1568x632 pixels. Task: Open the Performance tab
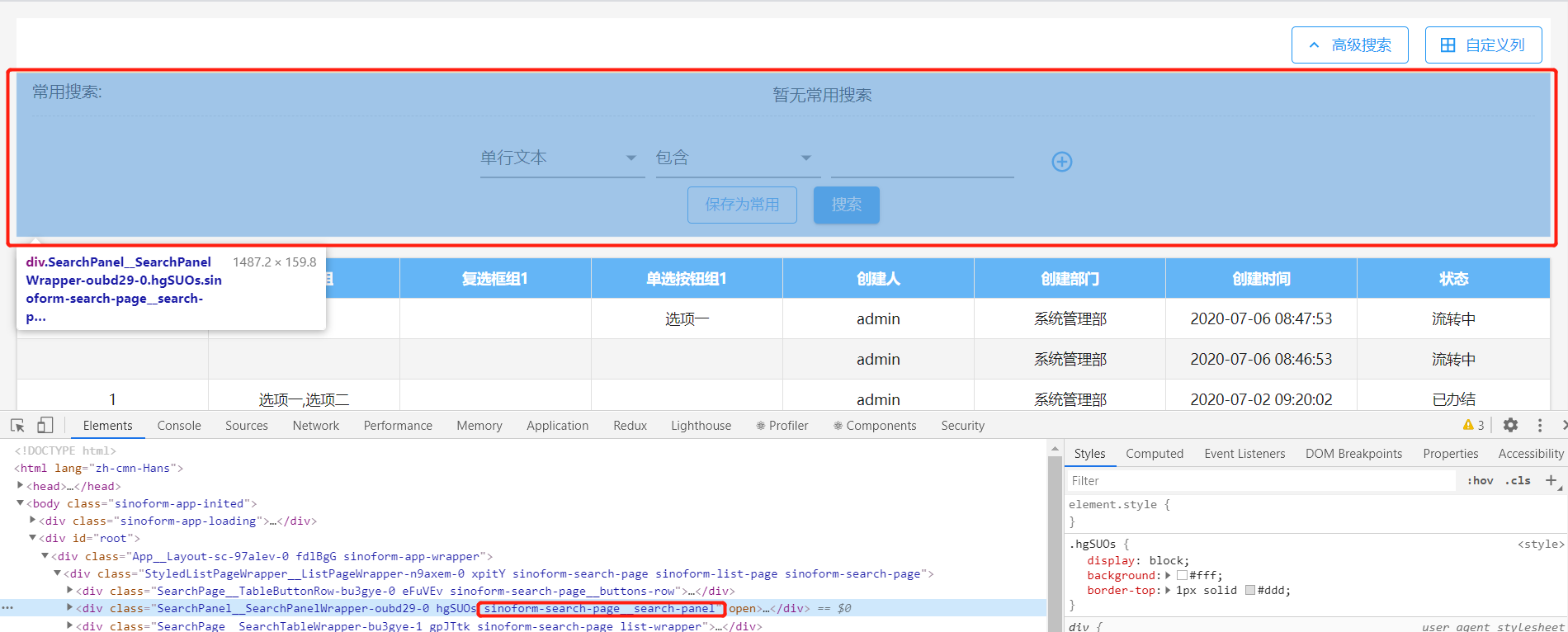pyautogui.click(x=398, y=426)
